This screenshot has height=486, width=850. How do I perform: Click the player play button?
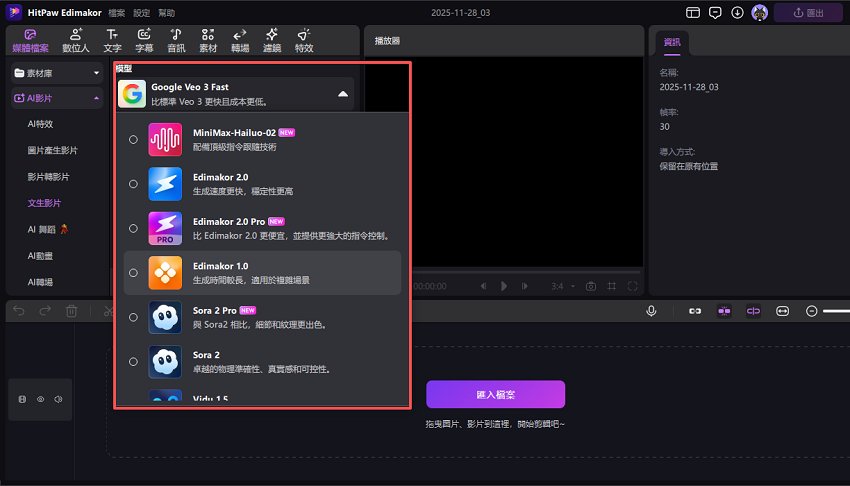504,286
